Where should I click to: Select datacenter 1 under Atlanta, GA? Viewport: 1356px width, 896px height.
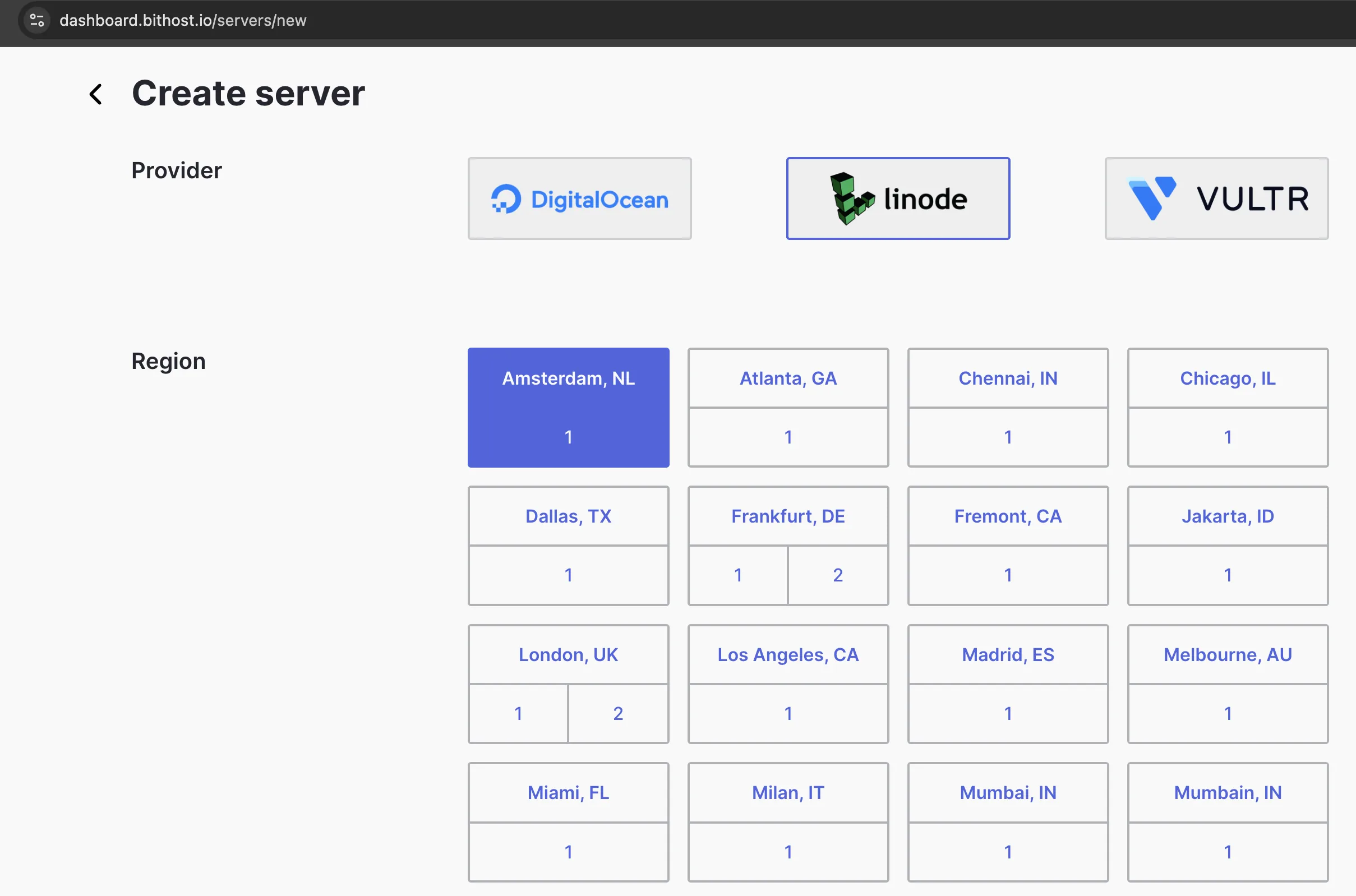(788, 437)
